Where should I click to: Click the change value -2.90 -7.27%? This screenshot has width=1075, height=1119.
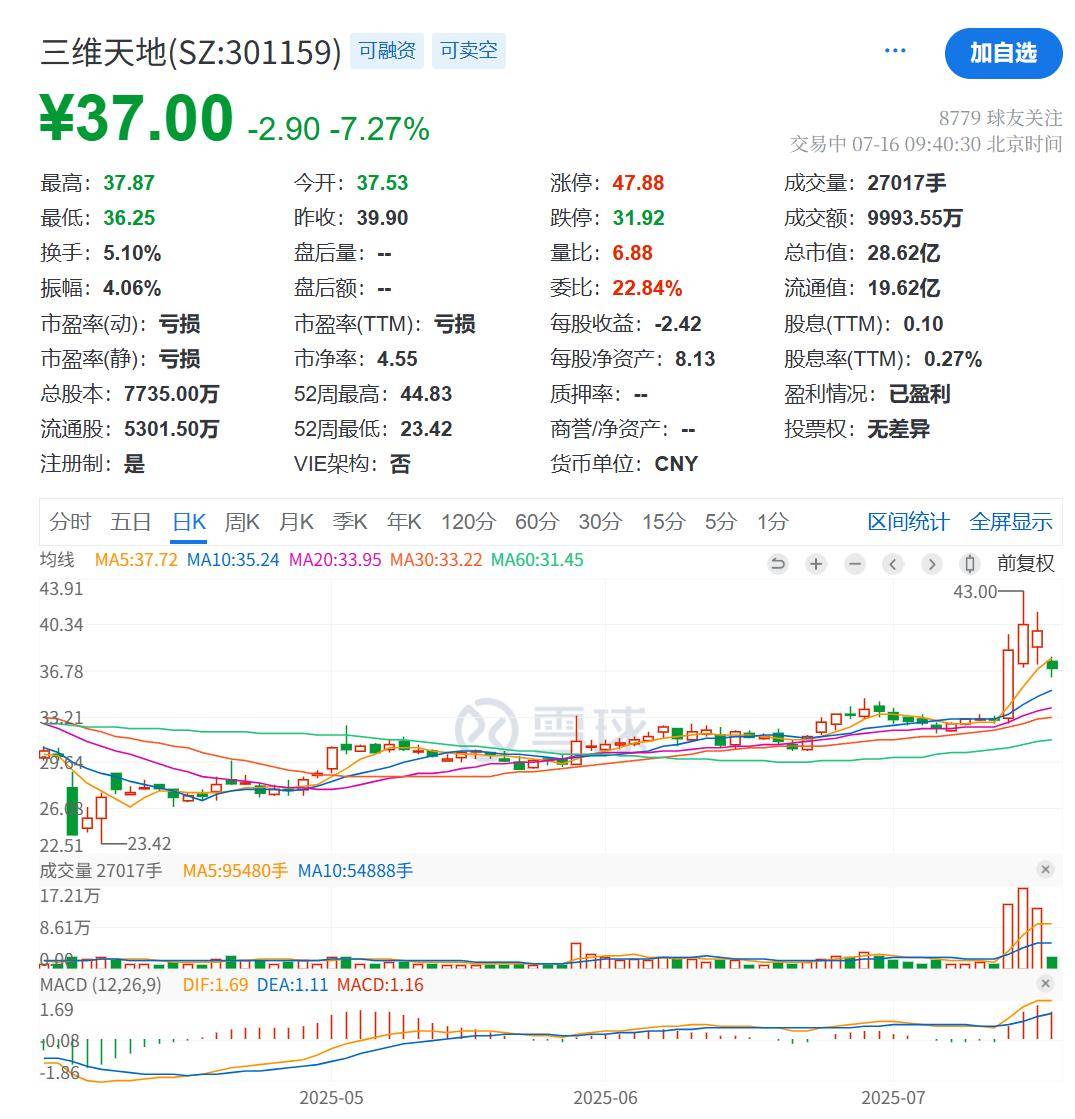[x=338, y=129]
